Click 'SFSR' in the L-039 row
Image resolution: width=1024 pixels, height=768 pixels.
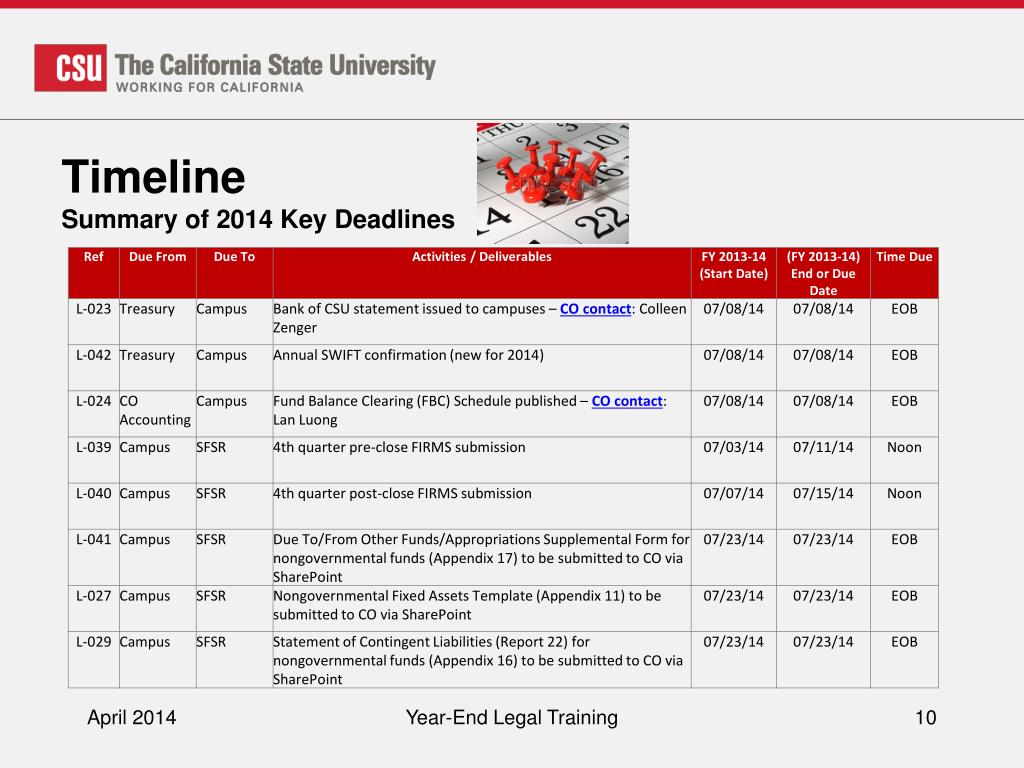tap(211, 447)
